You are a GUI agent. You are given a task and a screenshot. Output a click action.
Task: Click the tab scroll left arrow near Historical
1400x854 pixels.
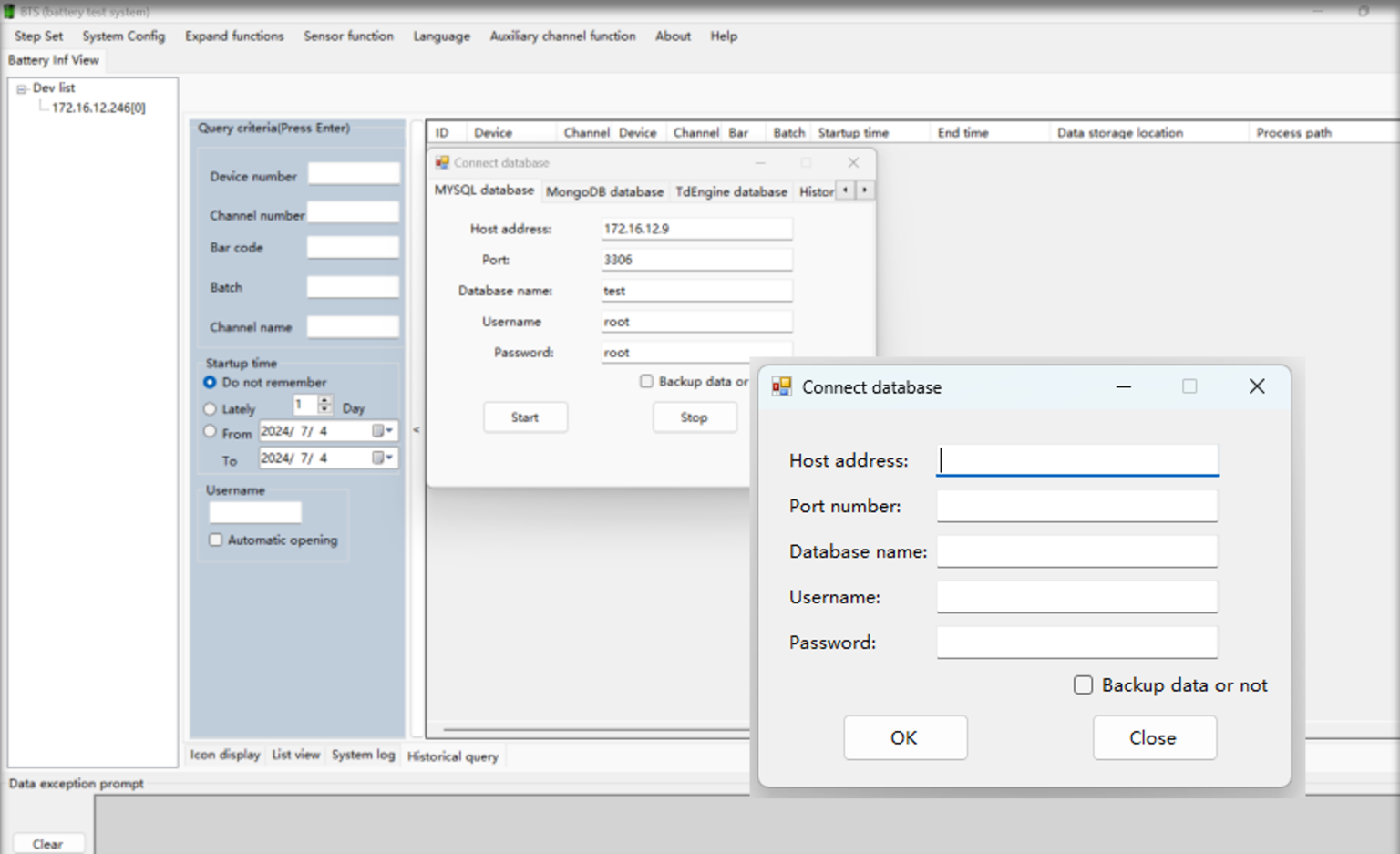[x=845, y=190]
